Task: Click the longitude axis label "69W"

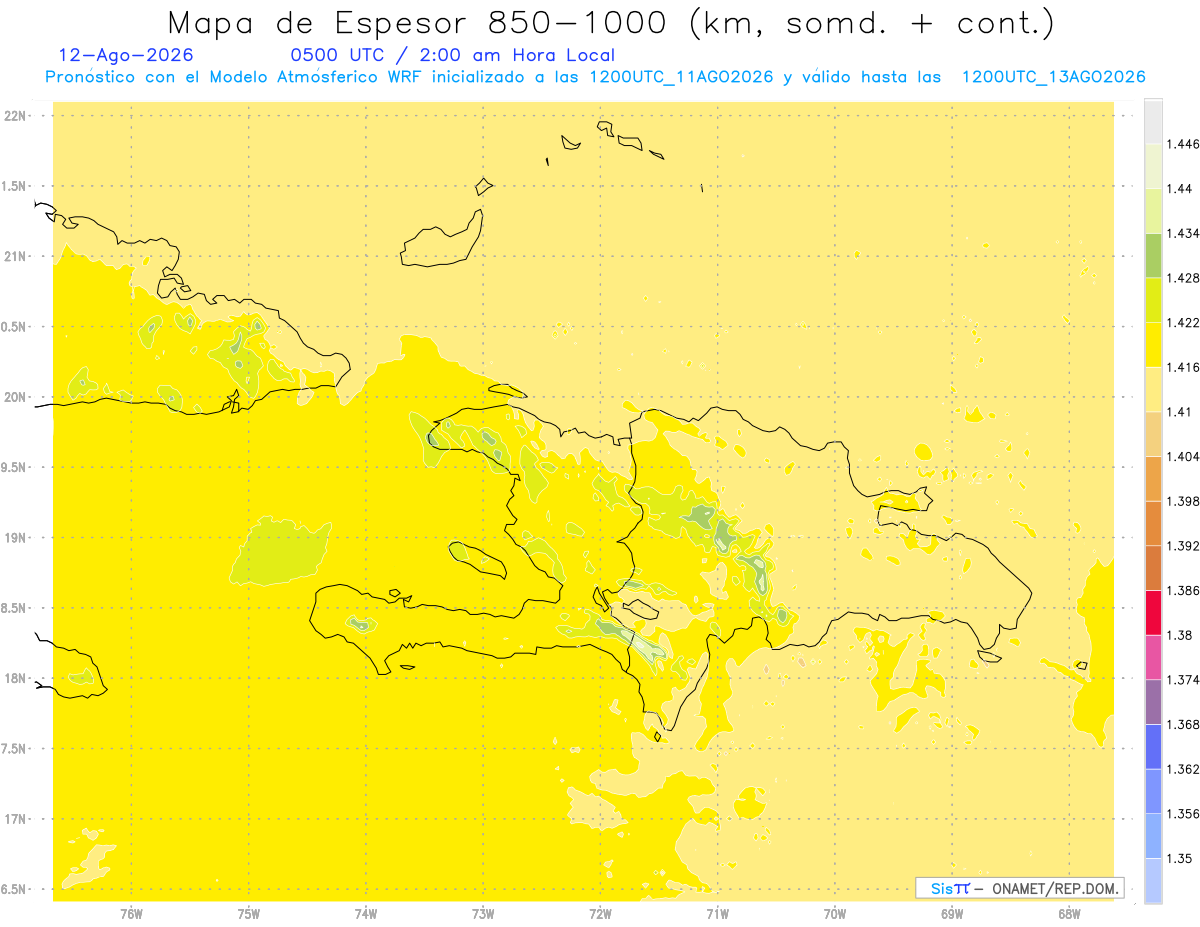Action: click(952, 914)
